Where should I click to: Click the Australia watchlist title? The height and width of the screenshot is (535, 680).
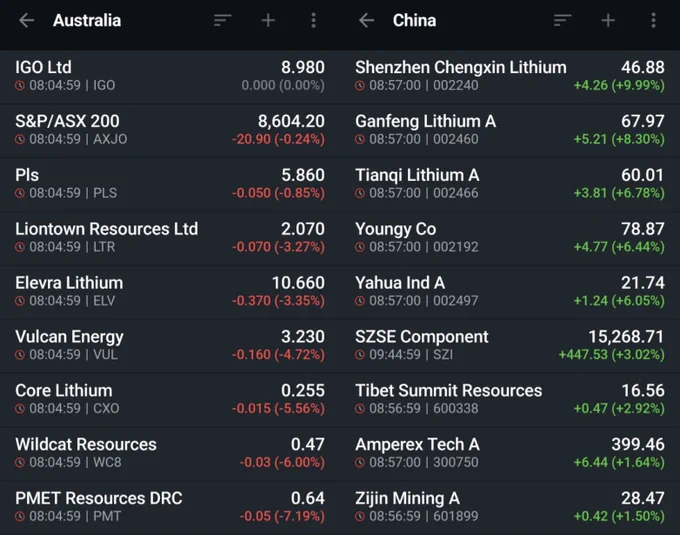click(x=87, y=20)
